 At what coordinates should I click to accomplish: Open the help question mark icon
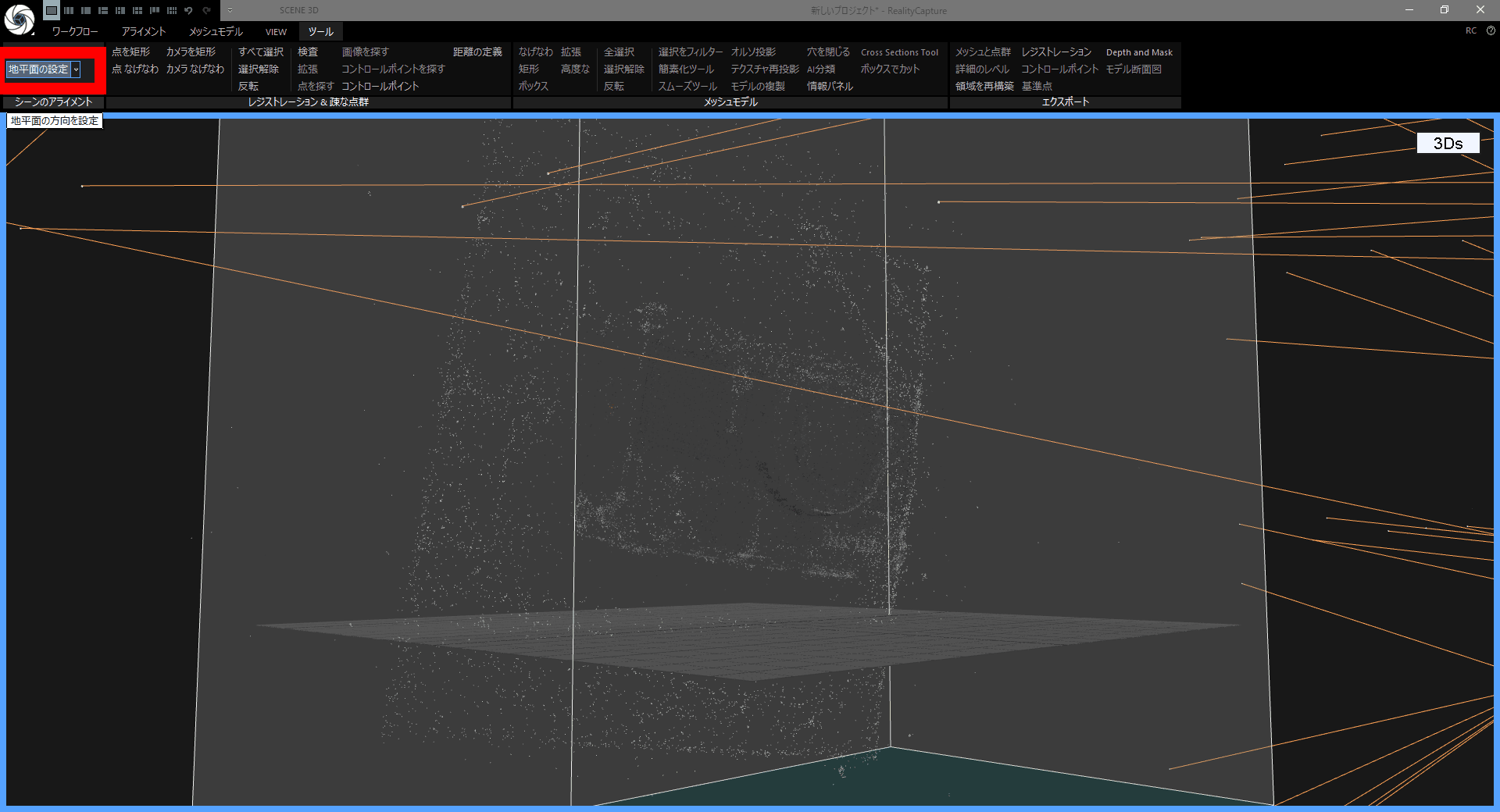(x=1491, y=30)
